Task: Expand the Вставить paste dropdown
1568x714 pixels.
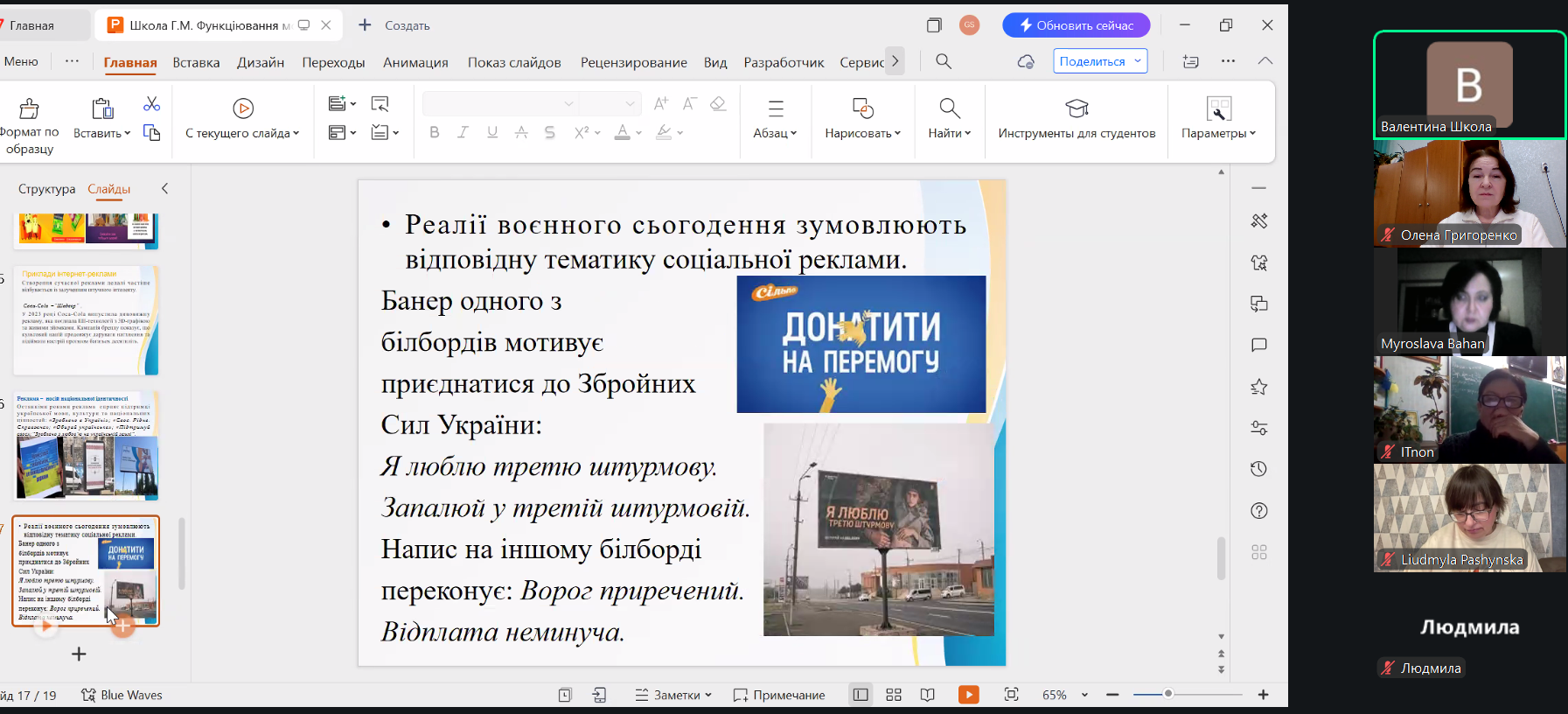Action: 128,133
